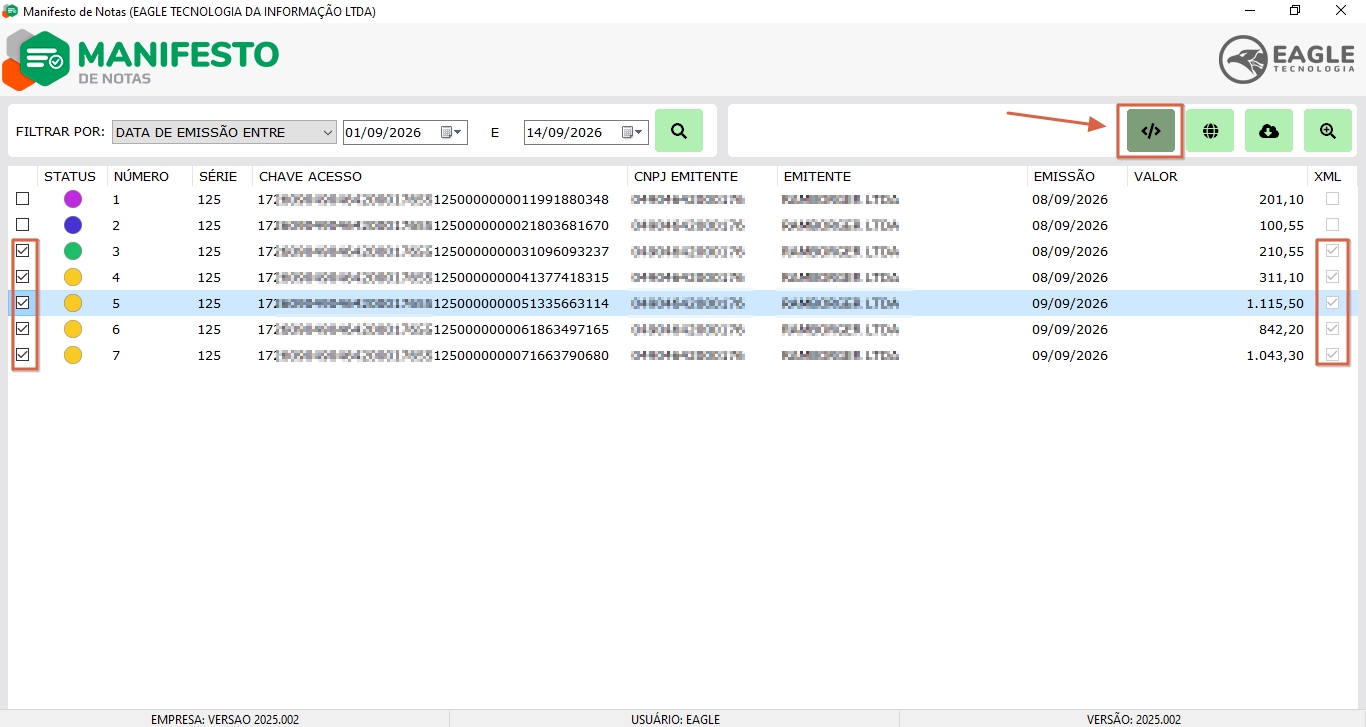Tick the selection checkbox for note 2
Screen dimensions: 1366x727
click(23, 225)
